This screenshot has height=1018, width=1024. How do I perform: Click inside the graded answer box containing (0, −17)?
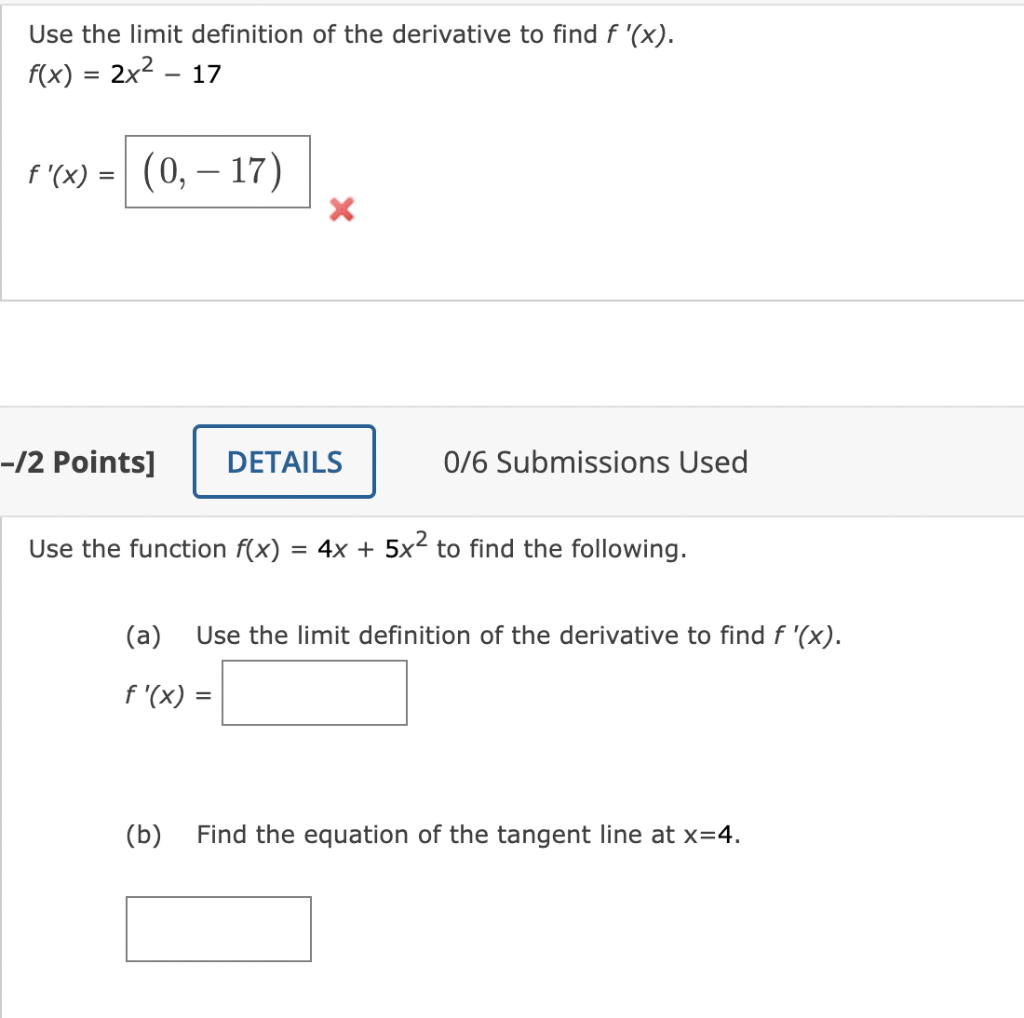(218, 171)
